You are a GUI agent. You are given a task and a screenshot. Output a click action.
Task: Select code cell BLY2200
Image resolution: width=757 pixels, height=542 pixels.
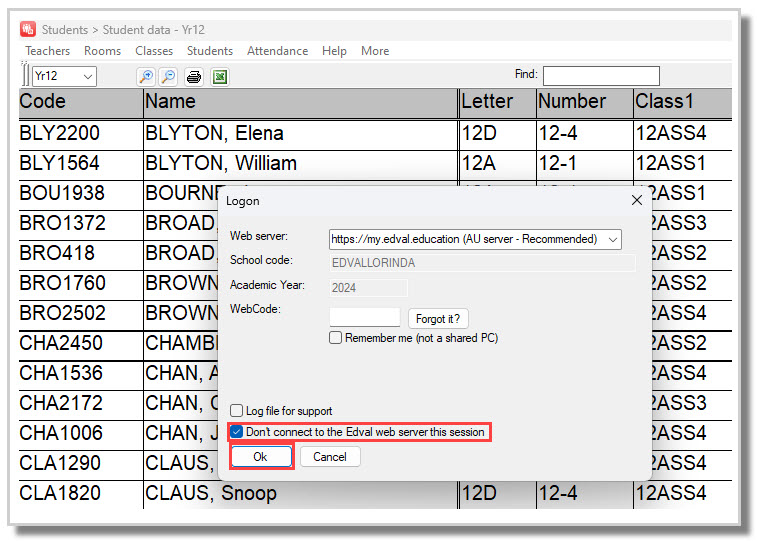pos(81,134)
